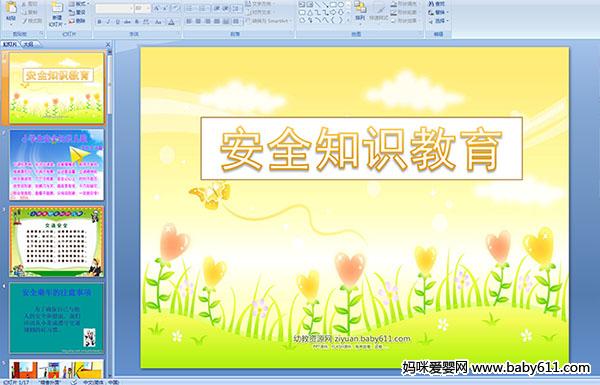
Task: Toggle Italic formatting
Action: [x=108, y=22]
